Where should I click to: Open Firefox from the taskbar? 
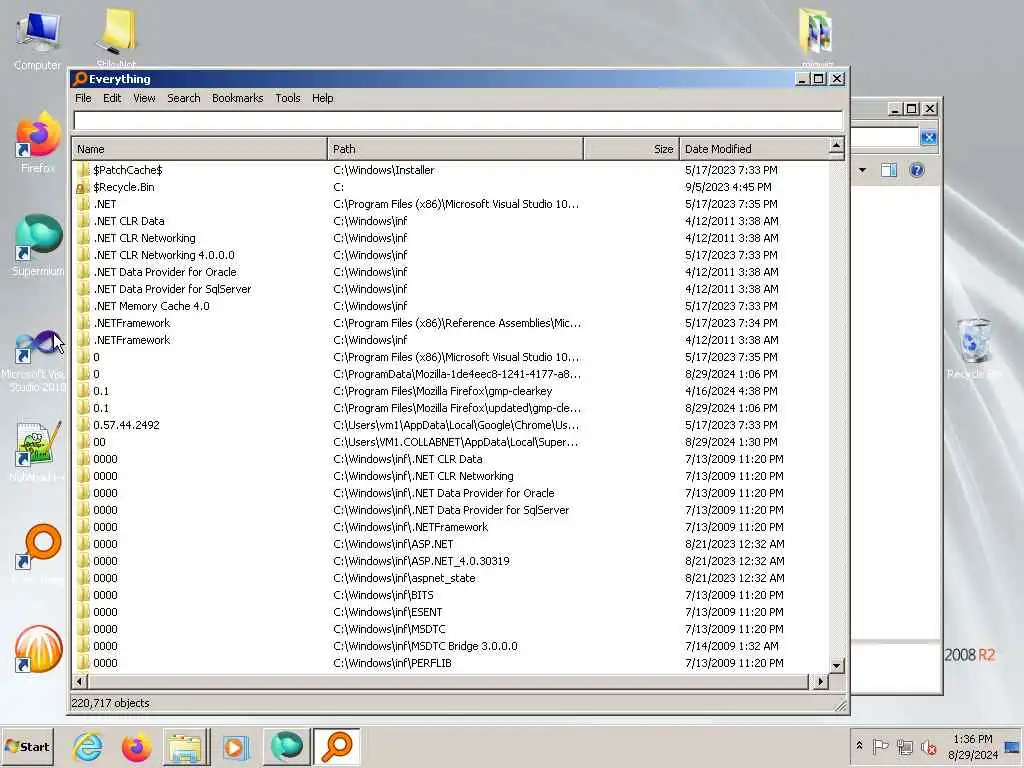coord(136,746)
